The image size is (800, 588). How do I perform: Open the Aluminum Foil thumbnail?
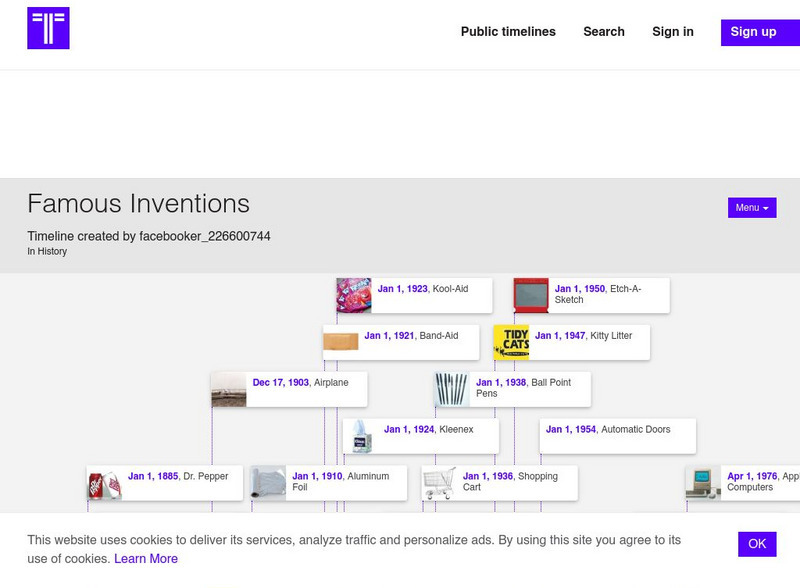point(269,484)
